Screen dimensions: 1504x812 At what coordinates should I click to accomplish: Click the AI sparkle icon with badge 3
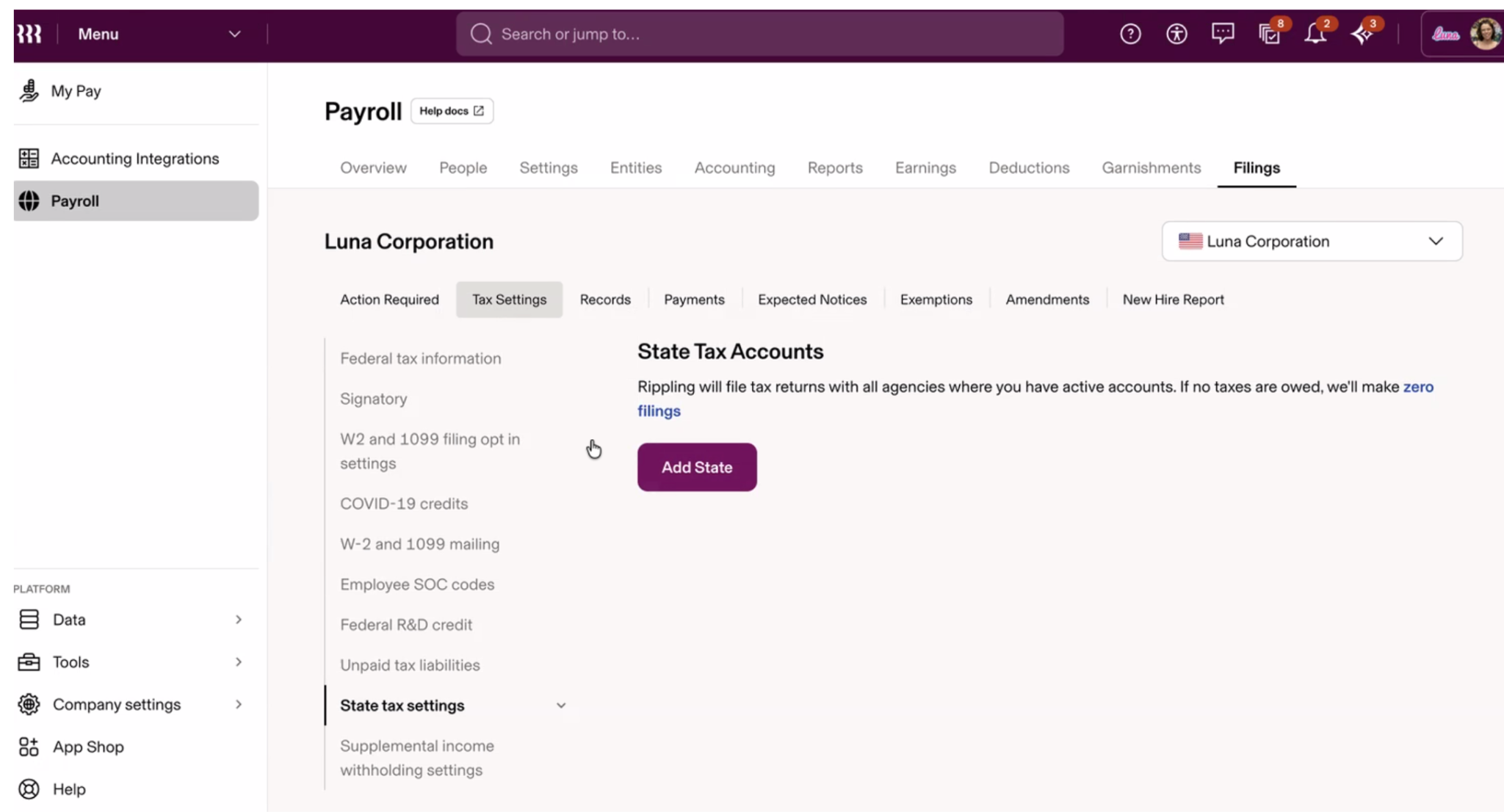pos(1362,34)
